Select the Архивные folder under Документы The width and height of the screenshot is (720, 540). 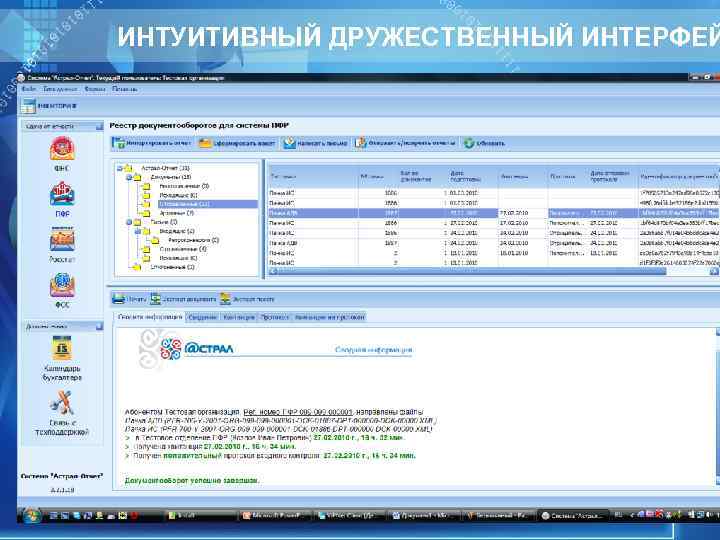[177, 214]
